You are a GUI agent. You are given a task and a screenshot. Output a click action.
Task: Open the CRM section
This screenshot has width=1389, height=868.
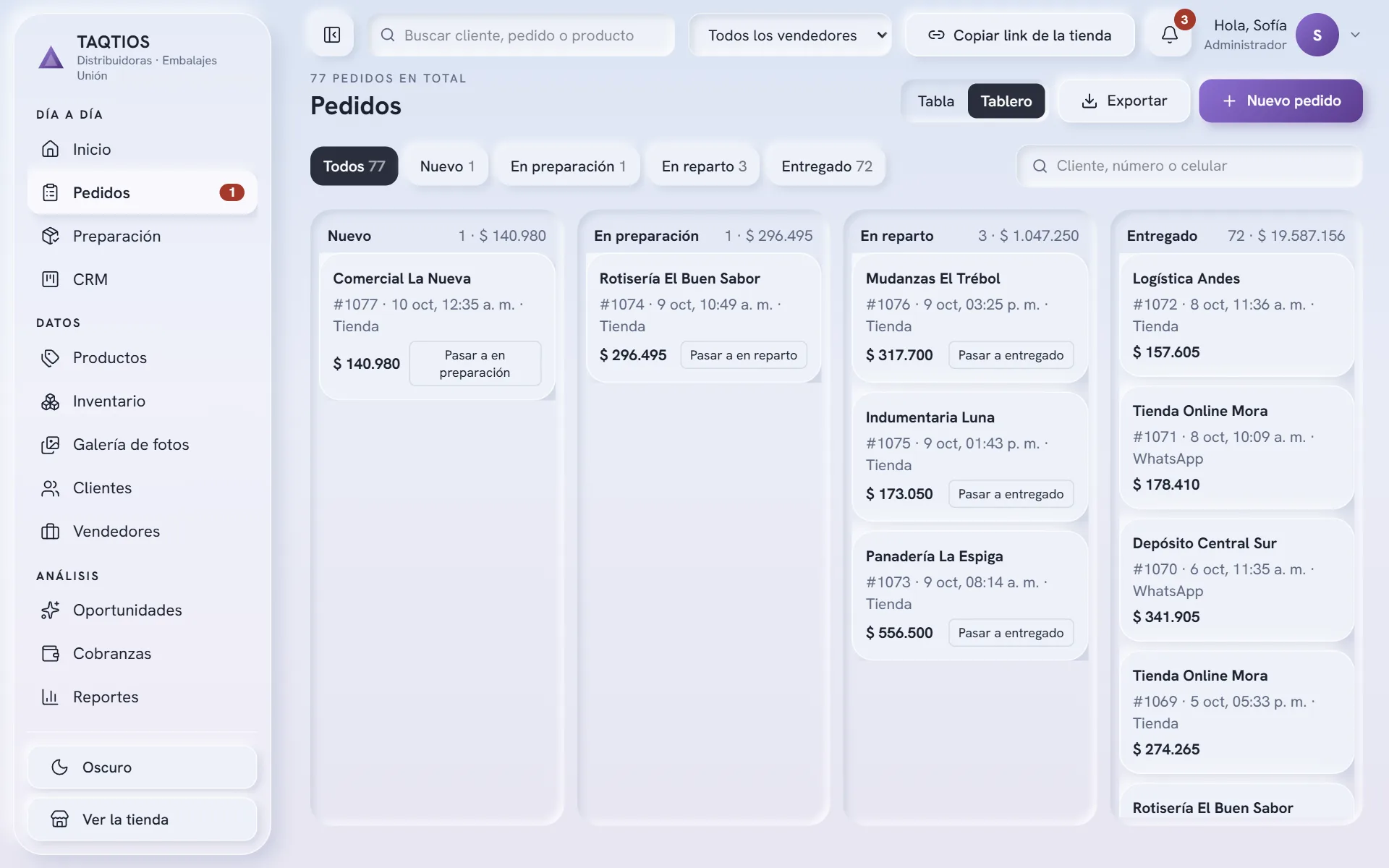[143, 279]
